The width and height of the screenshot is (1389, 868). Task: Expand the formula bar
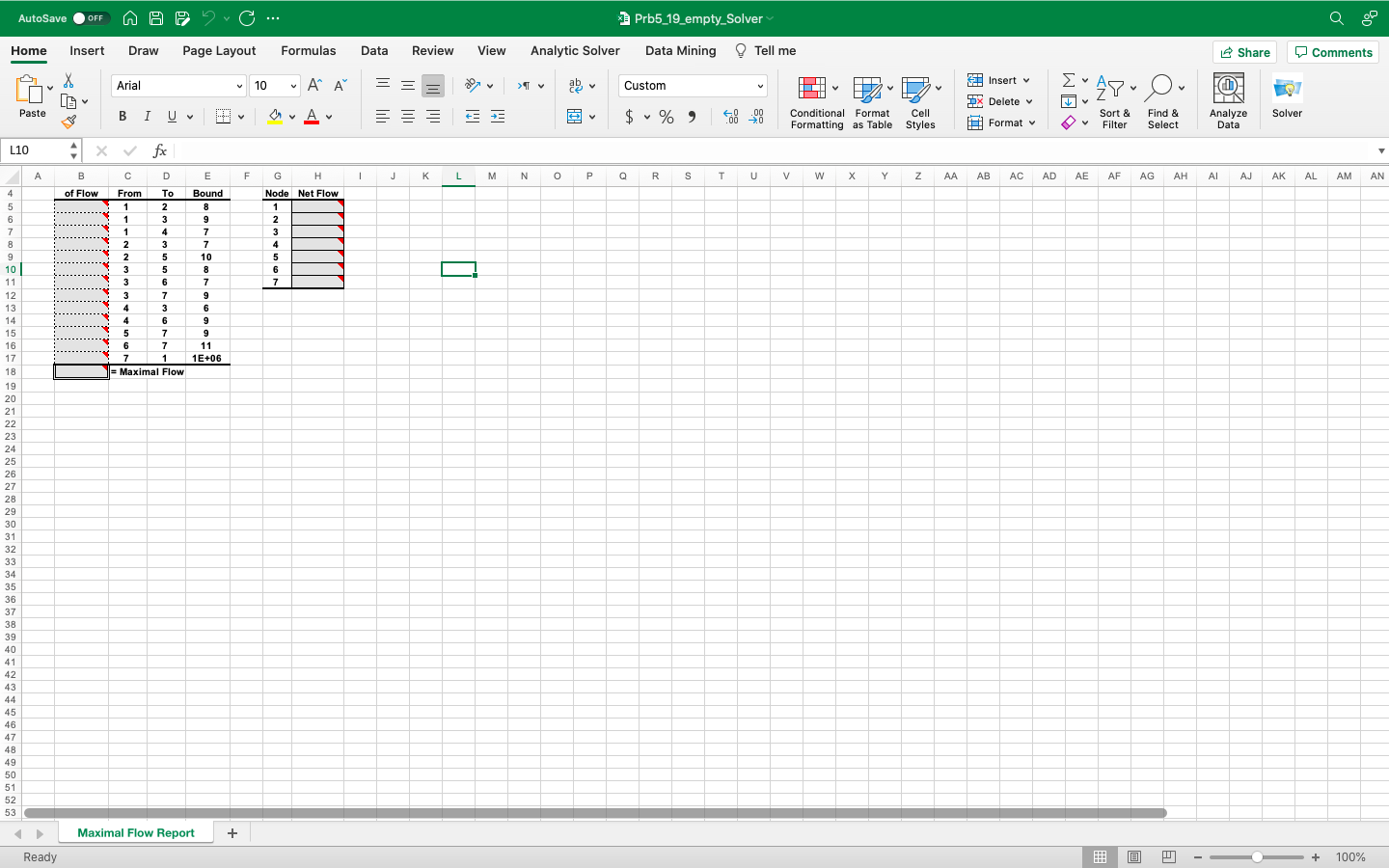click(x=1381, y=150)
